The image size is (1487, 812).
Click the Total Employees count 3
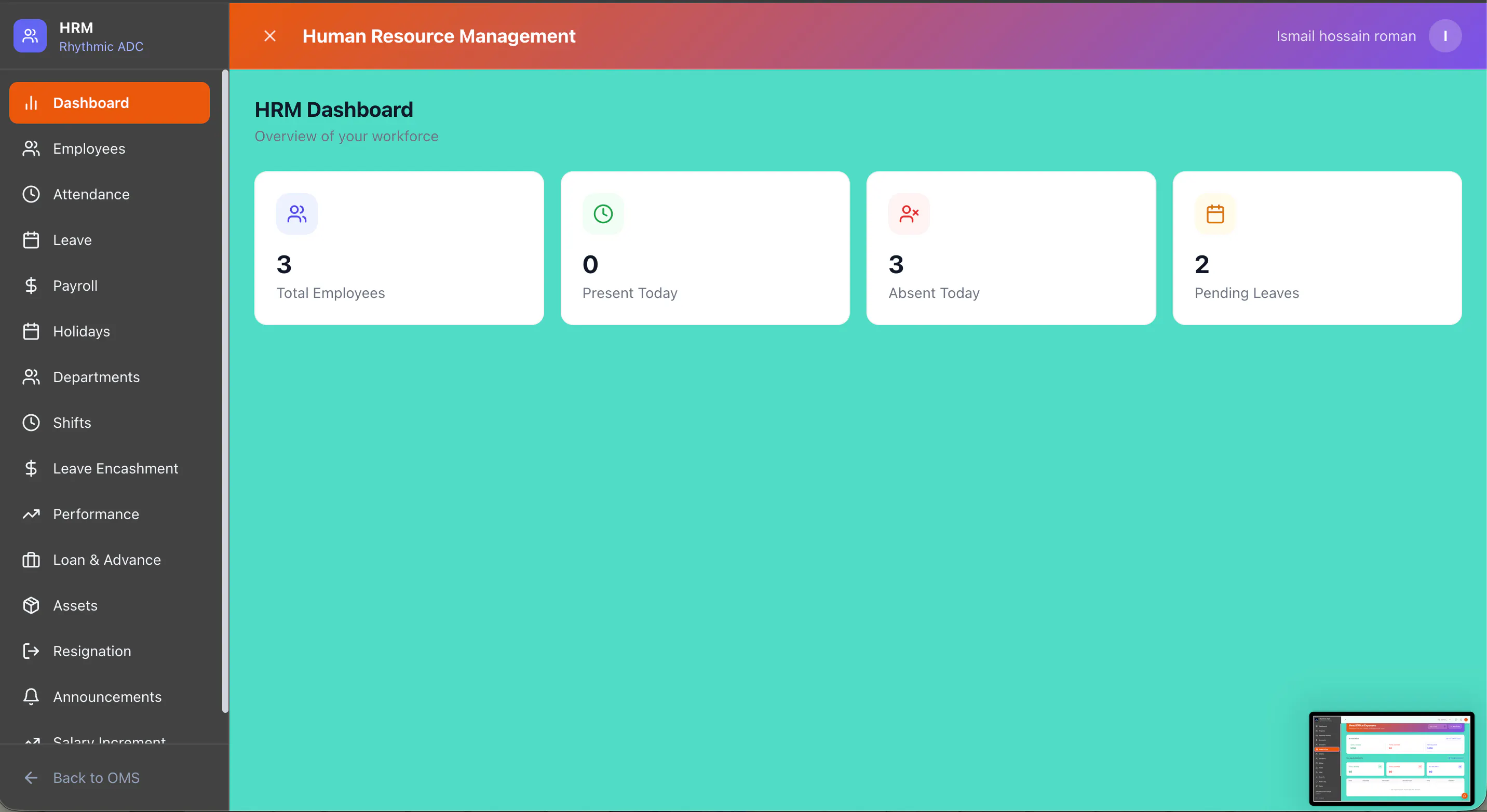click(x=284, y=264)
